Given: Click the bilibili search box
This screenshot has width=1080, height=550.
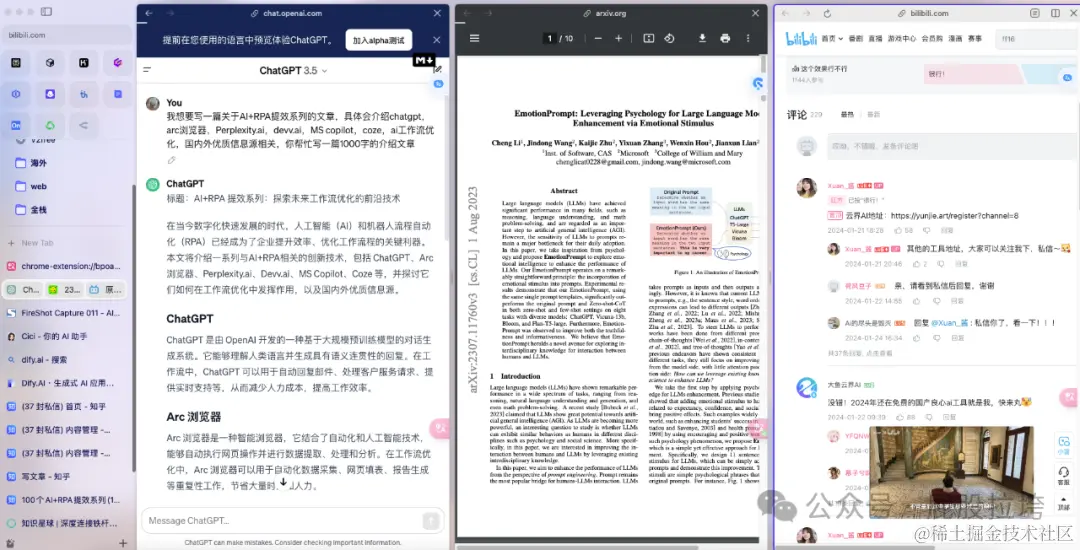Looking at the screenshot, I should tap(1037, 39).
